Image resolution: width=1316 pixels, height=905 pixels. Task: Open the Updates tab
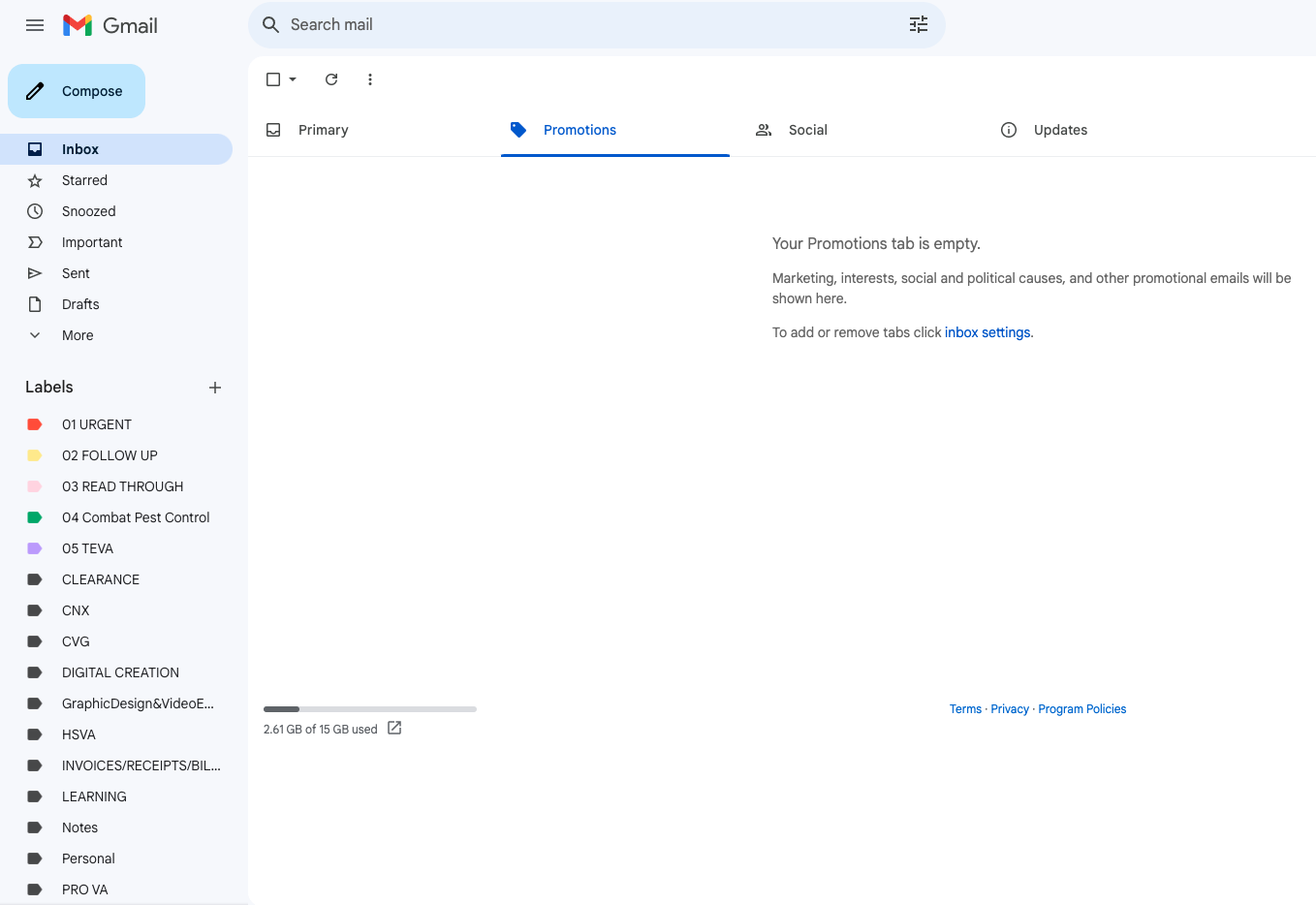[1060, 130]
